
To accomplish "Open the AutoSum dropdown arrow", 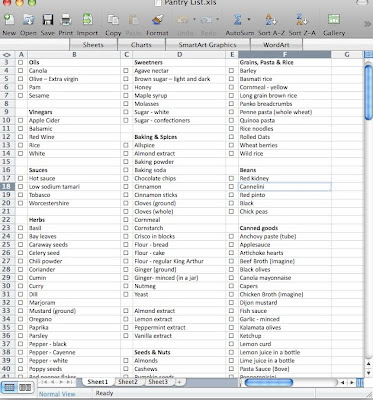I will tap(248, 19).
